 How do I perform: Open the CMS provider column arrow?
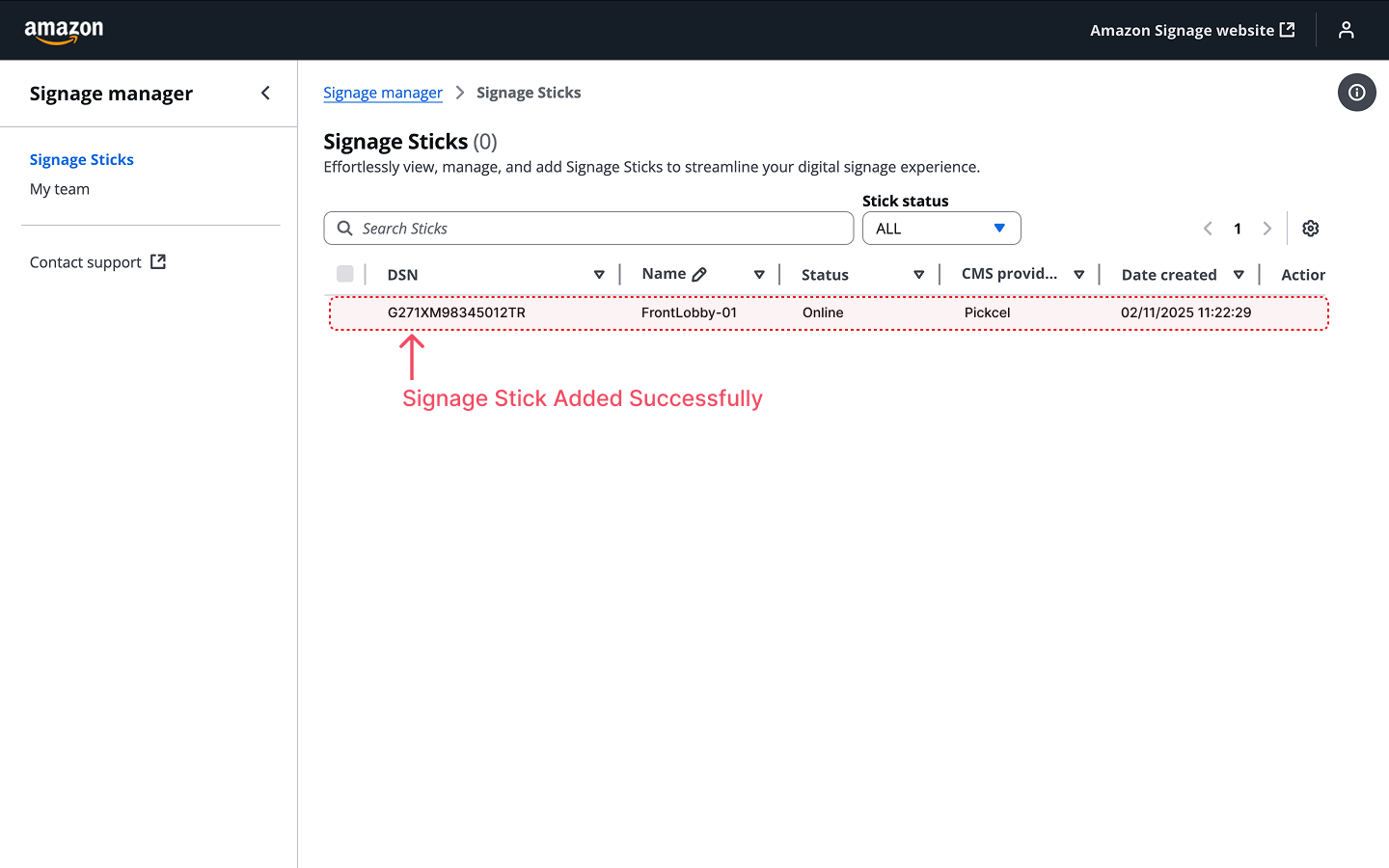1078,275
